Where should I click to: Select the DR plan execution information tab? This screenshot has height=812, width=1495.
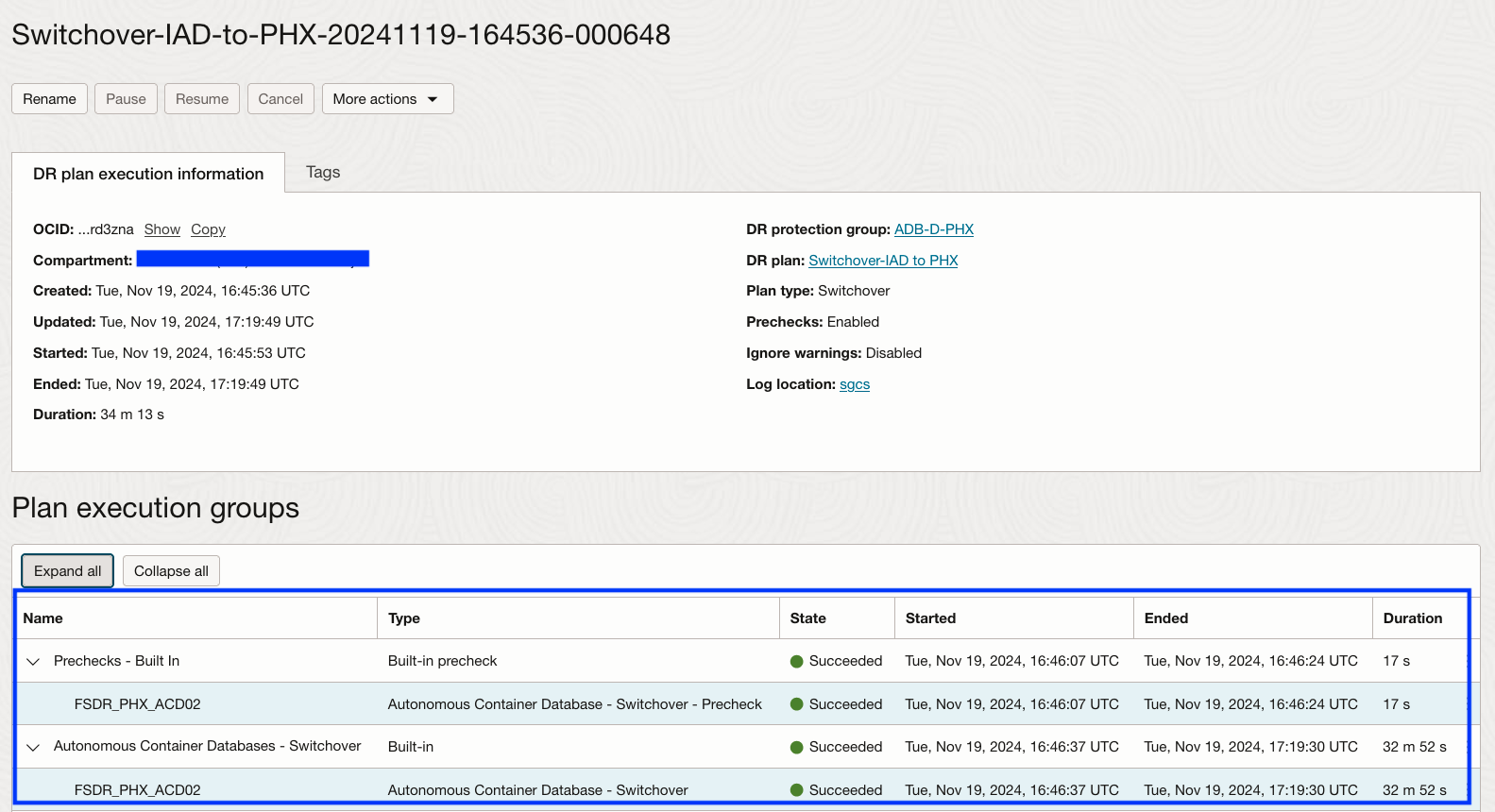point(148,174)
